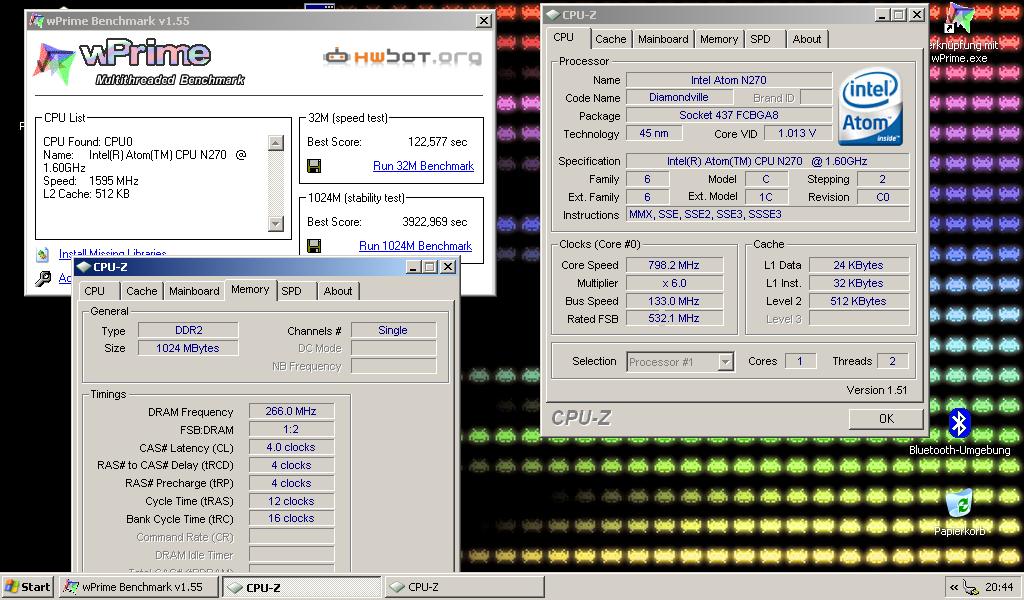This screenshot has width=1024, height=600.
Task: Click the Rated FSB value 532.1 MHz
Action: point(674,319)
